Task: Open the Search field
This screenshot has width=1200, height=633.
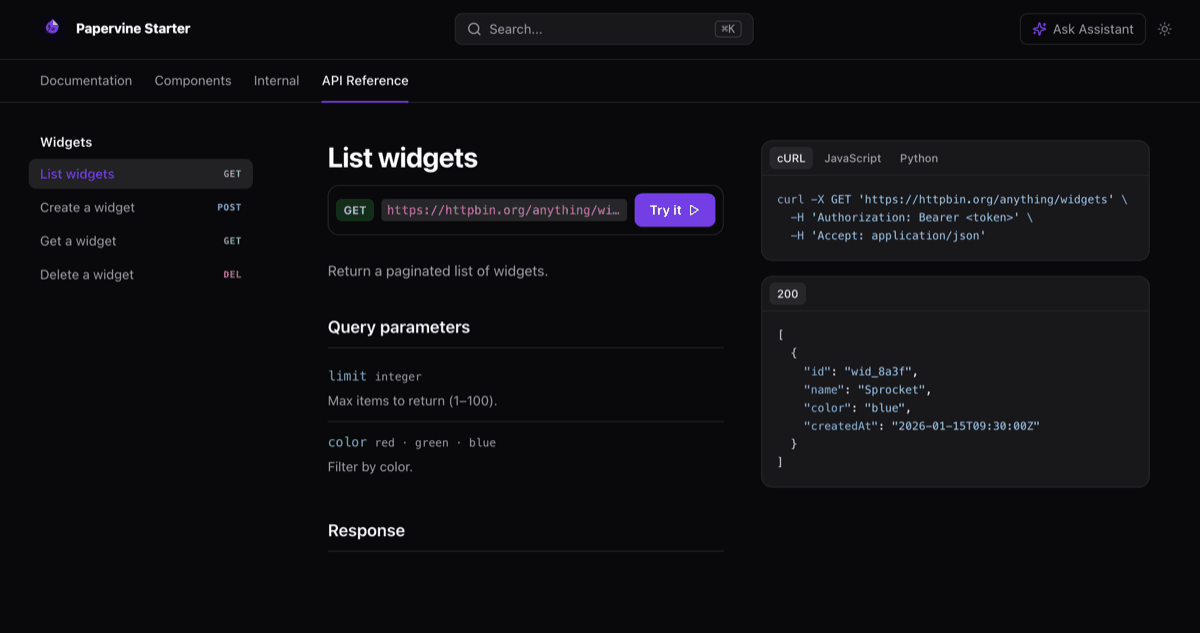Action: point(604,29)
